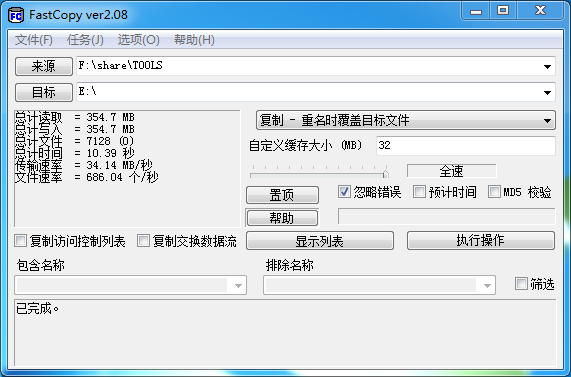Click the 文件速率 = 686.04 个/秒 line

click(x=86, y=177)
